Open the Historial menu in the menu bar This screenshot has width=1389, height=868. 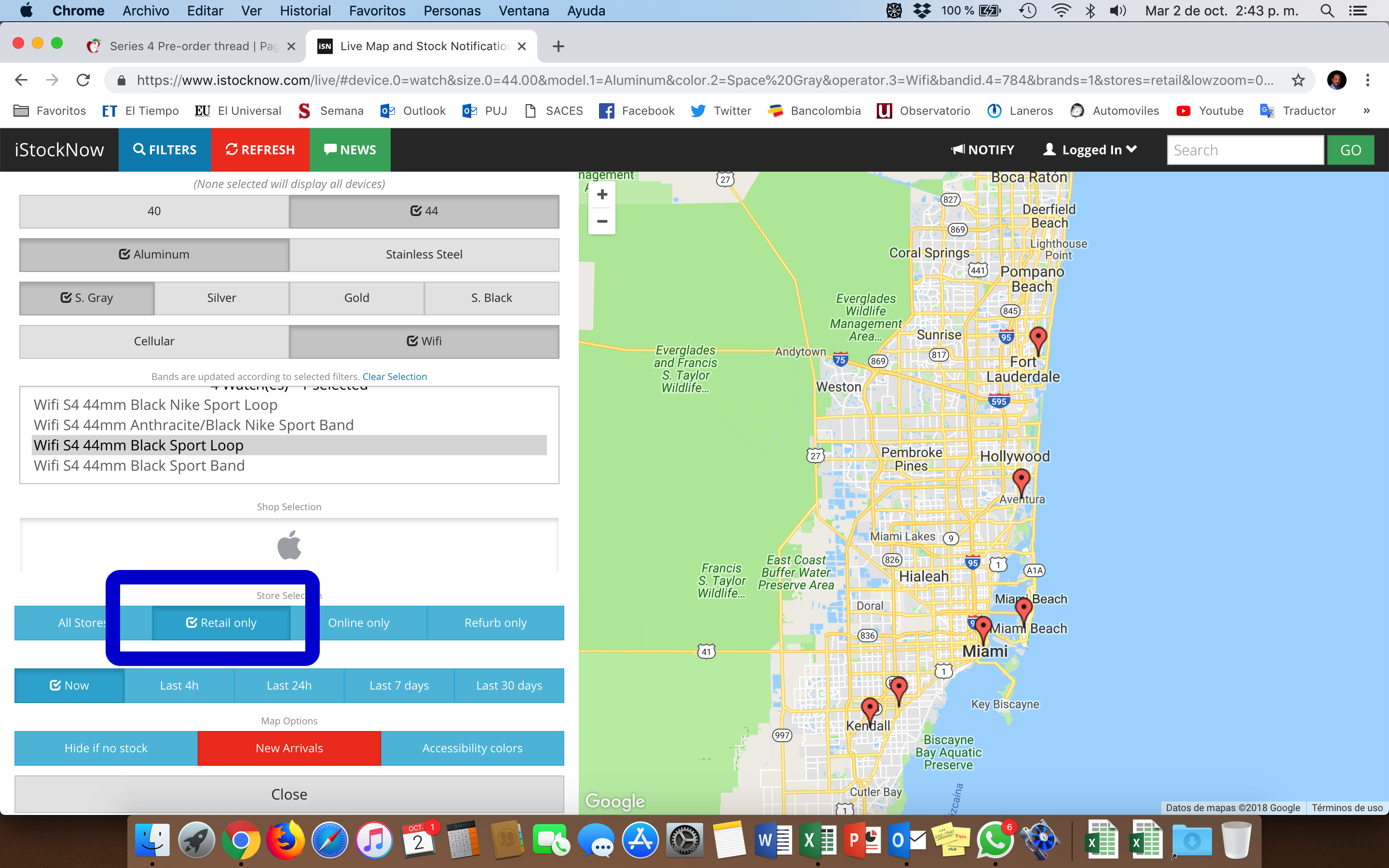(305, 11)
